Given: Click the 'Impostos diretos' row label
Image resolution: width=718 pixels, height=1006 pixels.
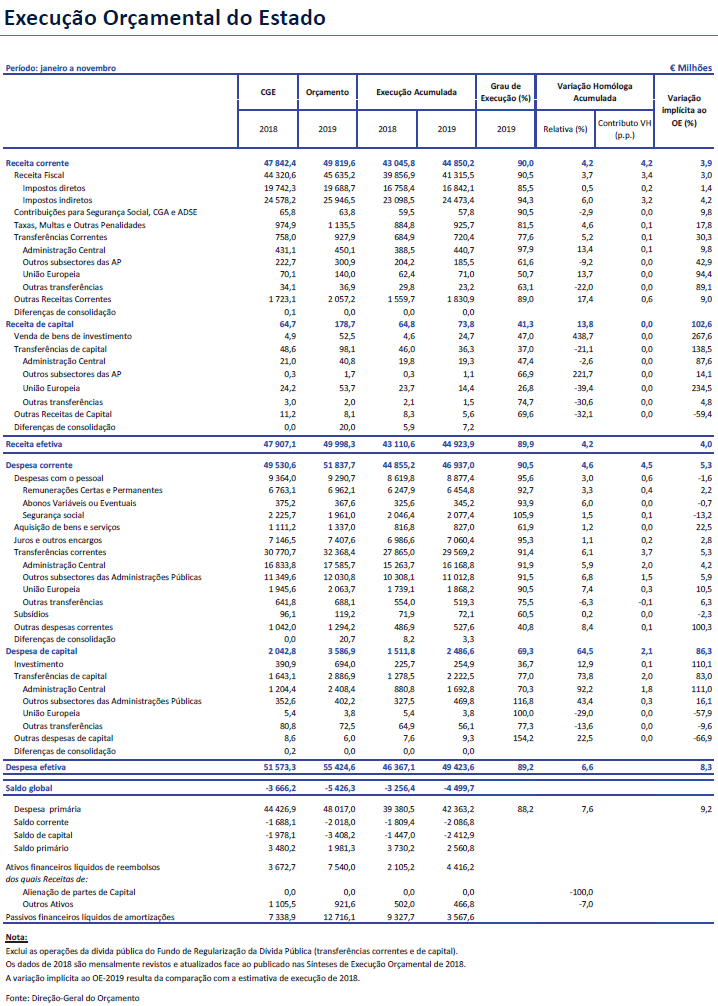Looking at the screenshot, I should 54,188.
